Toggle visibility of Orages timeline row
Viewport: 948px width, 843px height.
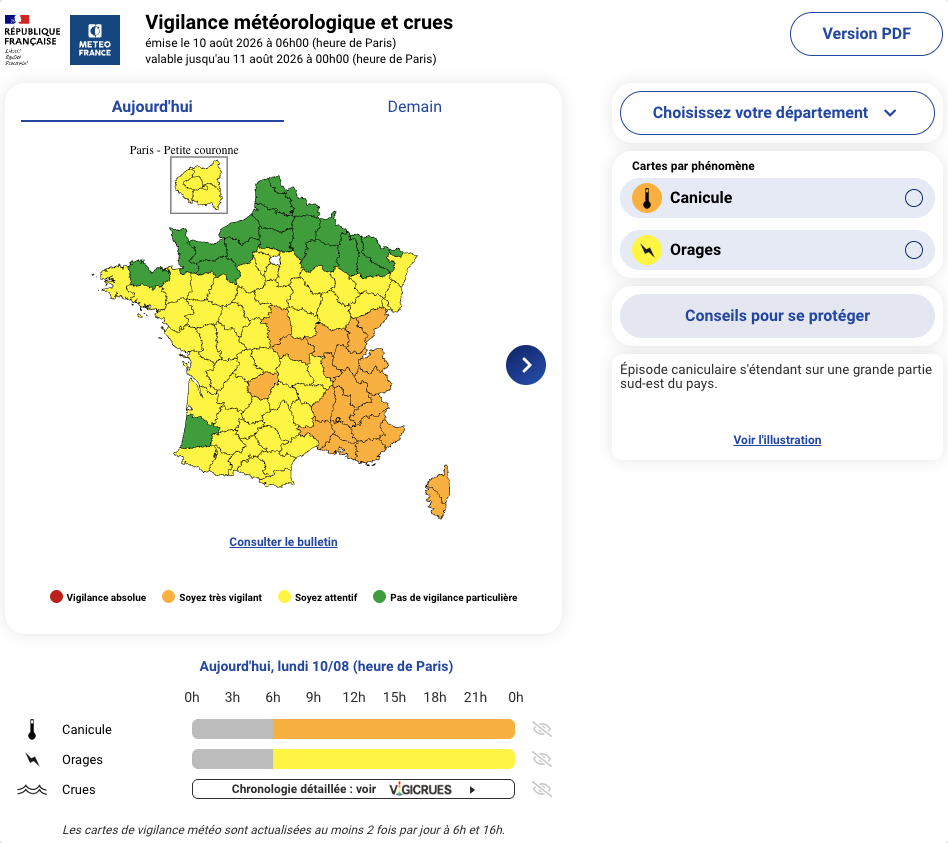542,759
